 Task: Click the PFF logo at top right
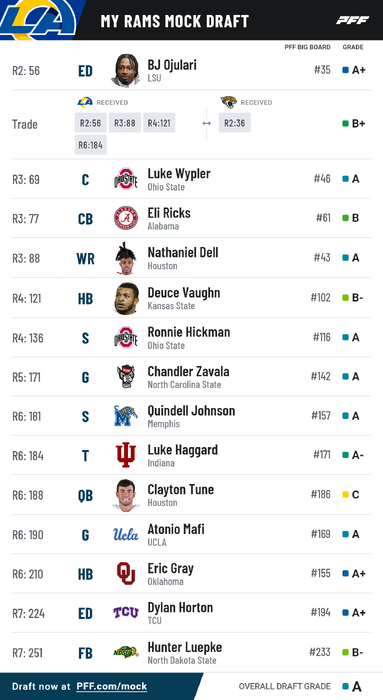pos(352,20)
